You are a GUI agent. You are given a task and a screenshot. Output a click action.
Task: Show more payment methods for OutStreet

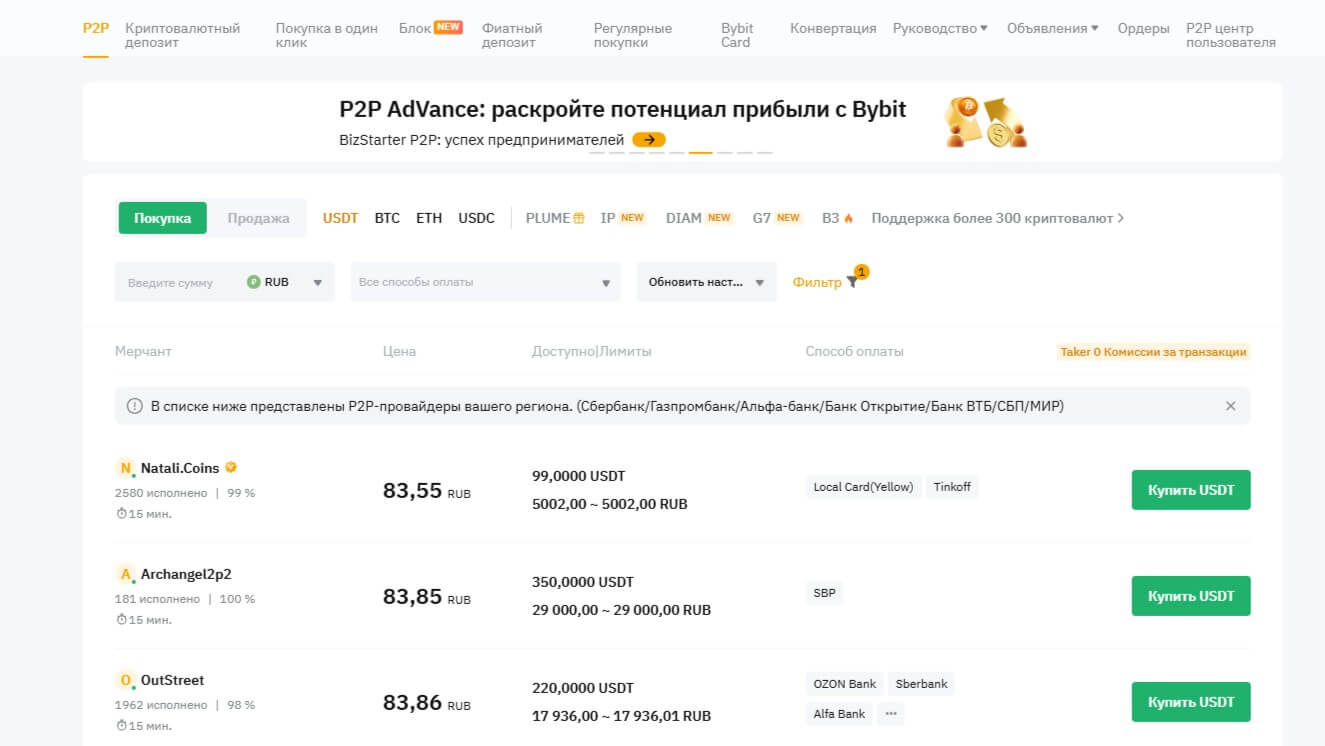(x=891, y=714)
